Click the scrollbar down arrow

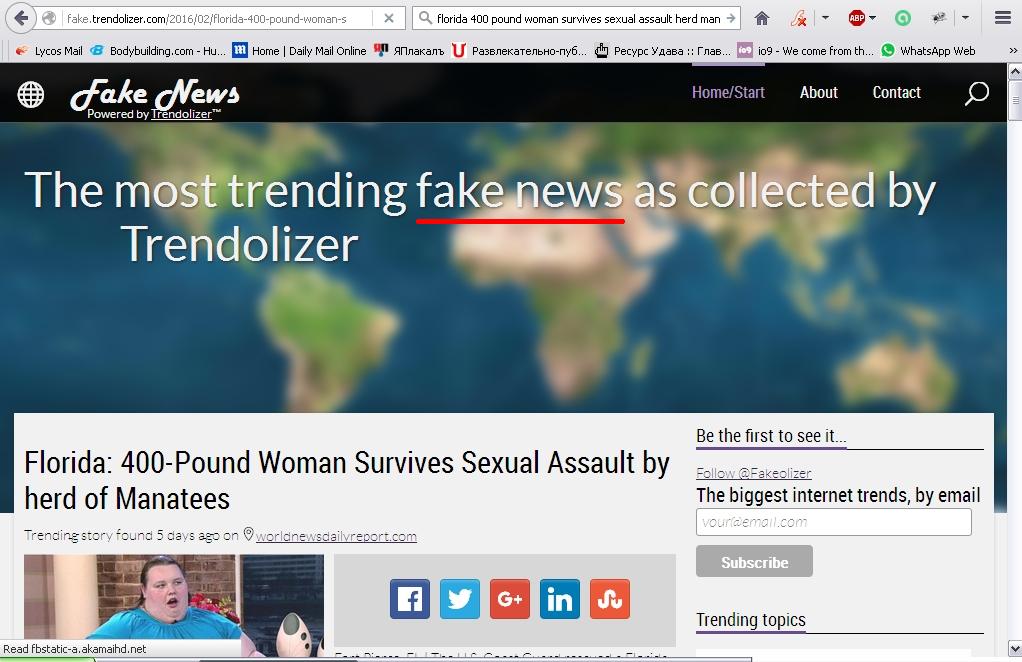click(x=1015, y=648)
